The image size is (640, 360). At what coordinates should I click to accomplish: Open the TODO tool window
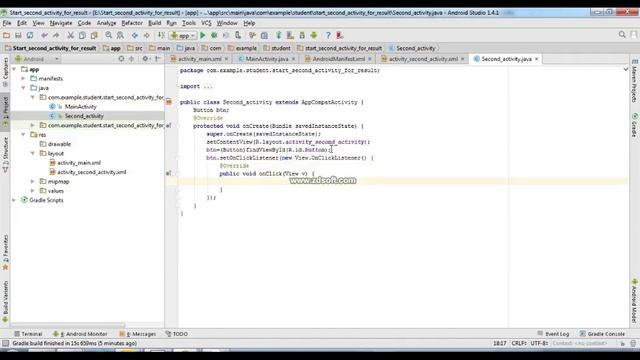point(177,334)
